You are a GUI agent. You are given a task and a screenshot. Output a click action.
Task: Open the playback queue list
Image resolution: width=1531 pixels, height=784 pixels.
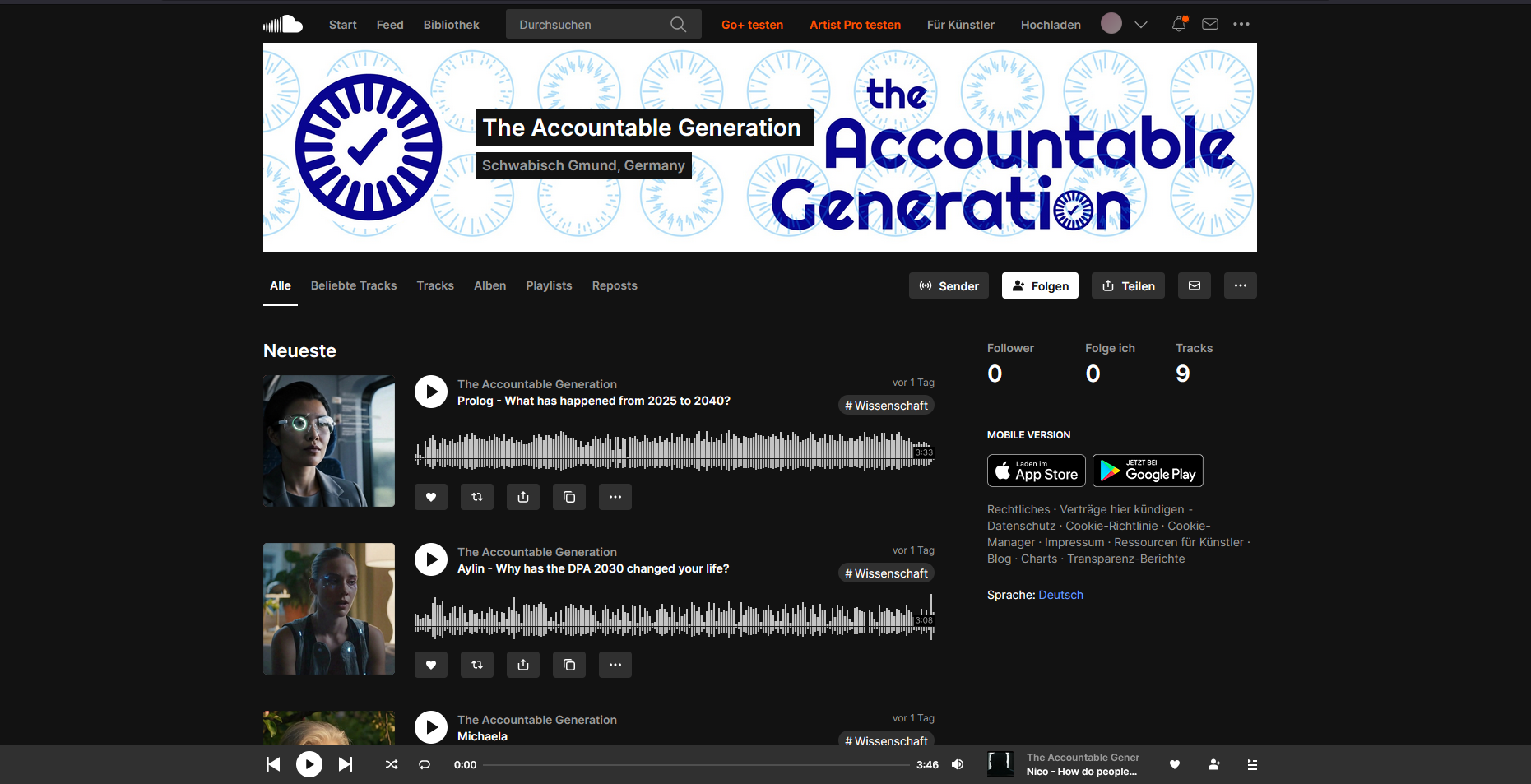(1252, 764)
